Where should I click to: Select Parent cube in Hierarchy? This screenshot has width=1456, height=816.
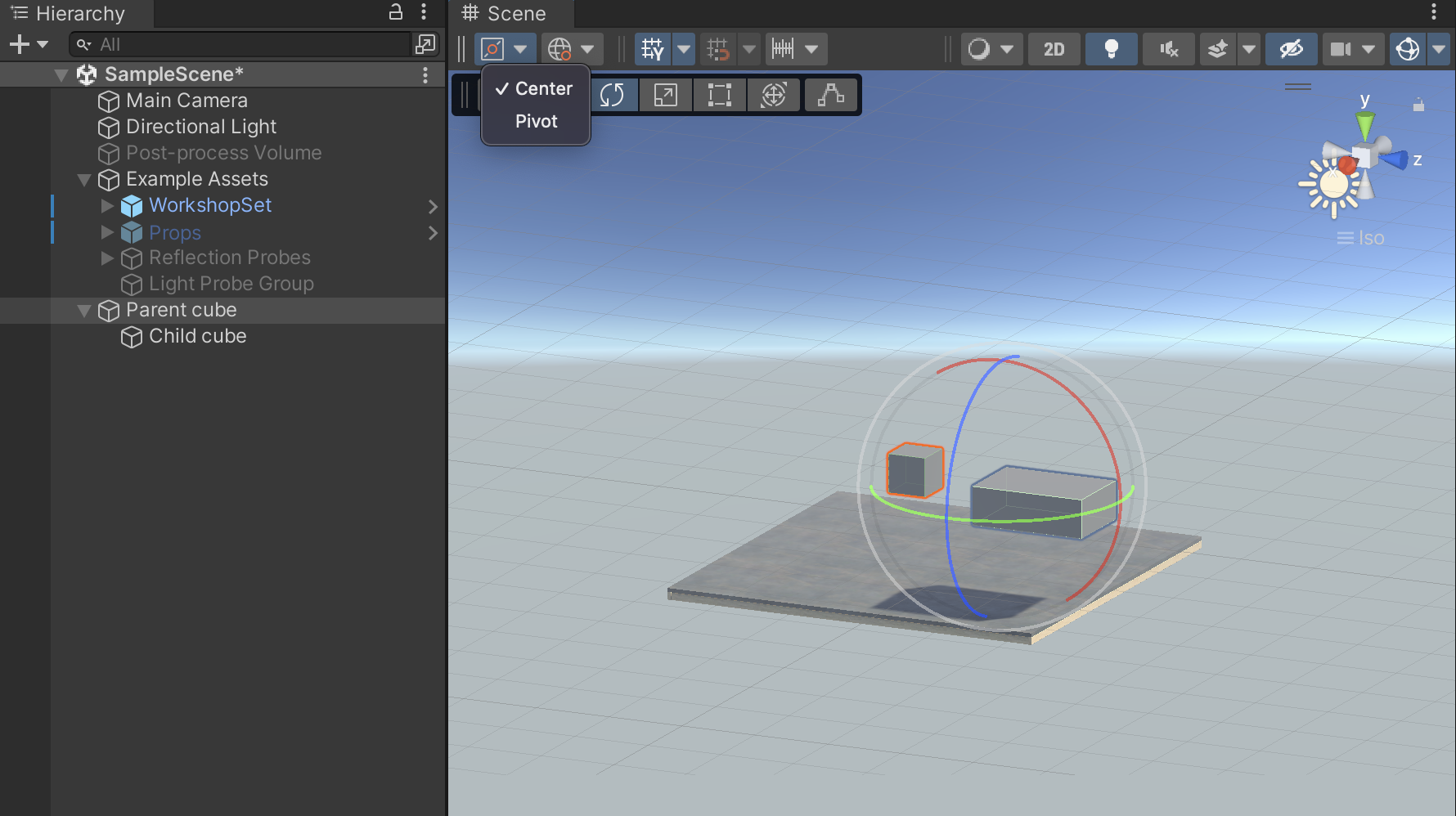(181, 310)
